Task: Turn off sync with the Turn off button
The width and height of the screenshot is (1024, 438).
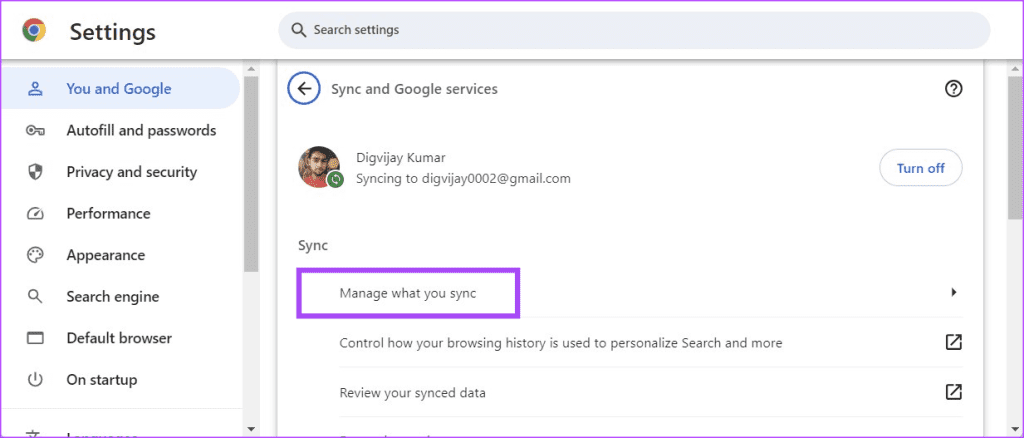Action: (920, 168)
